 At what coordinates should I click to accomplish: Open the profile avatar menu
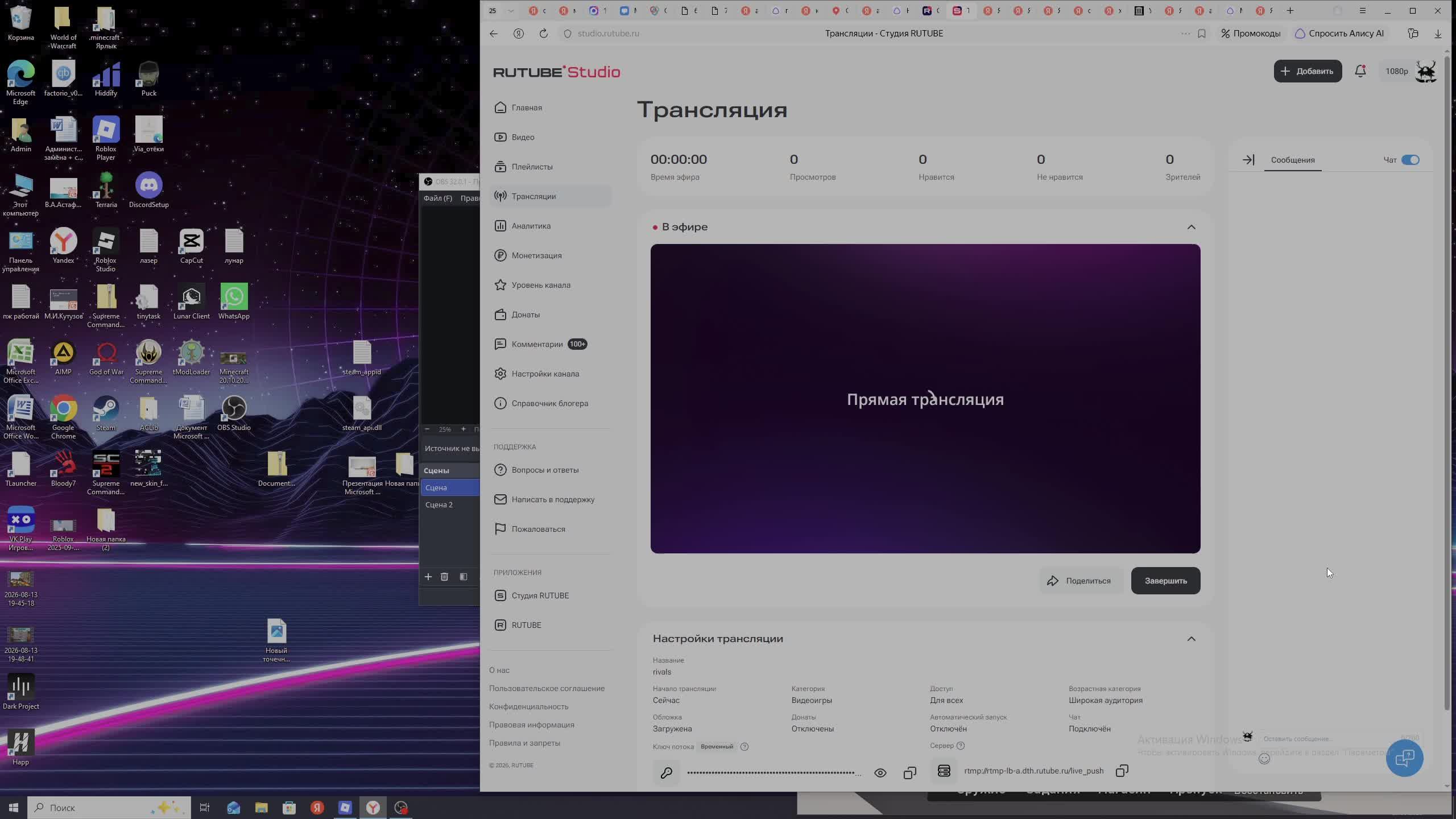[x=1426, y=71]
